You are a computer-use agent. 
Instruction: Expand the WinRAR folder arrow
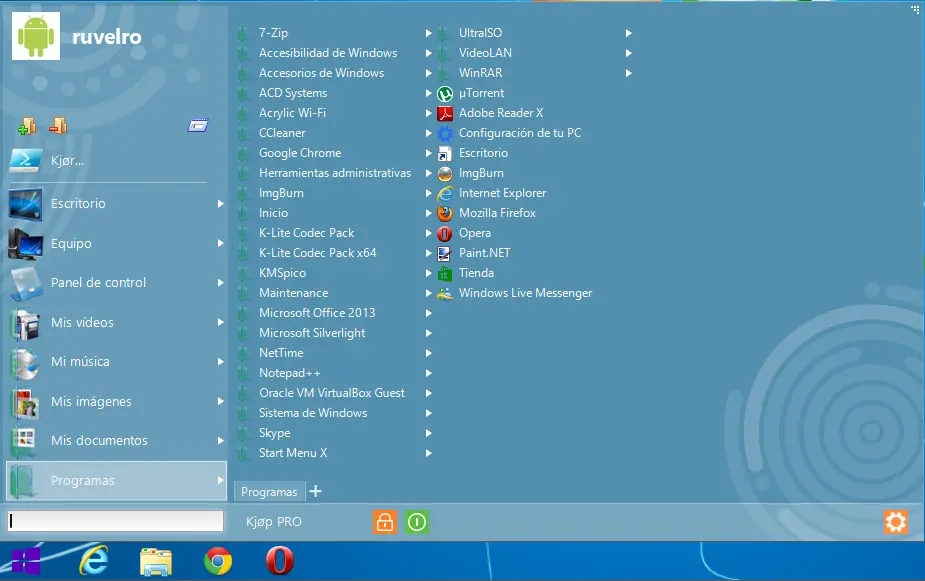(x=628, y=74)
